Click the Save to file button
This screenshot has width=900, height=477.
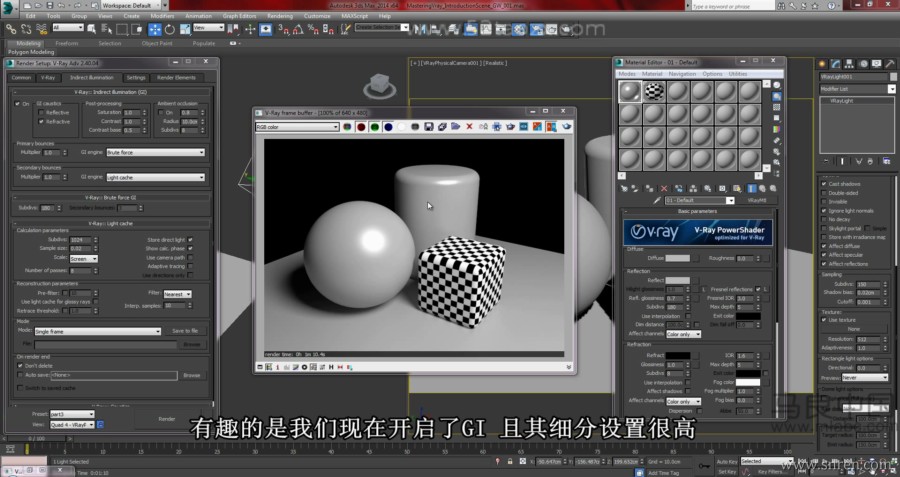tap(185, 330)
